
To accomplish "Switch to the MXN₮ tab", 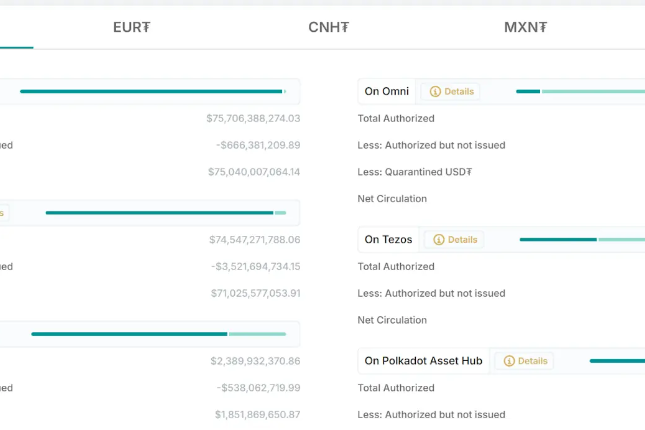I will [525, 27].
